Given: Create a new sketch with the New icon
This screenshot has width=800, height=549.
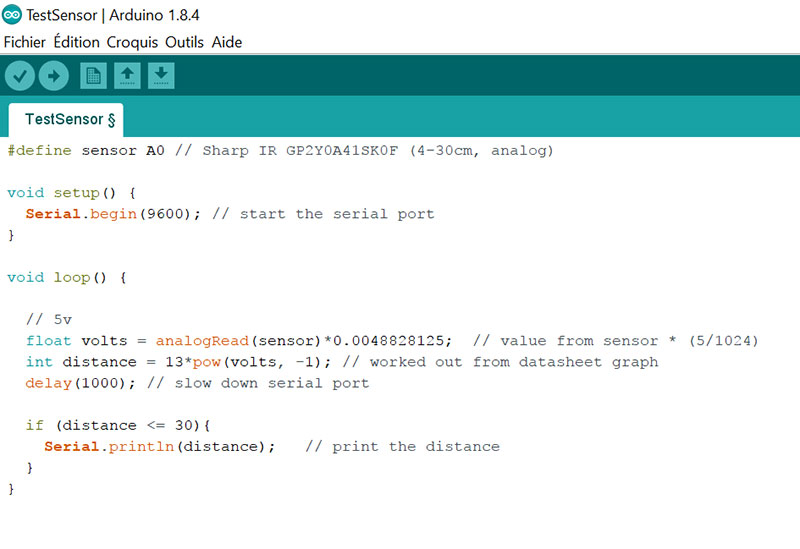Looking at the screenshot, I should (93, 75).
